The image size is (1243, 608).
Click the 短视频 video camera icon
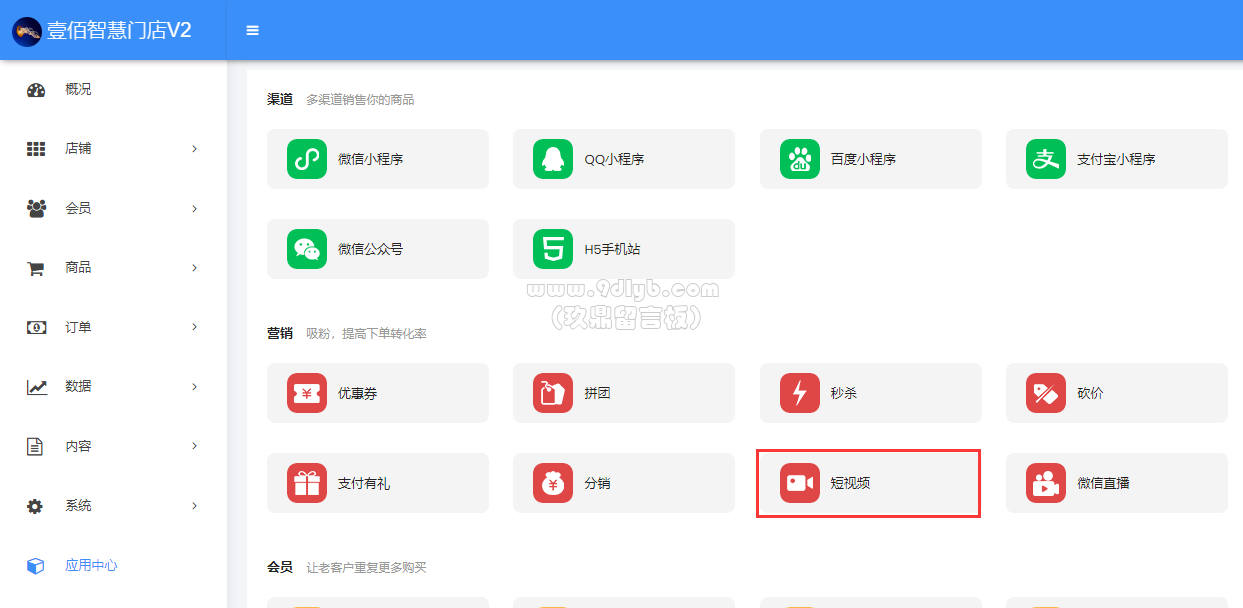(x=800, y=483)
